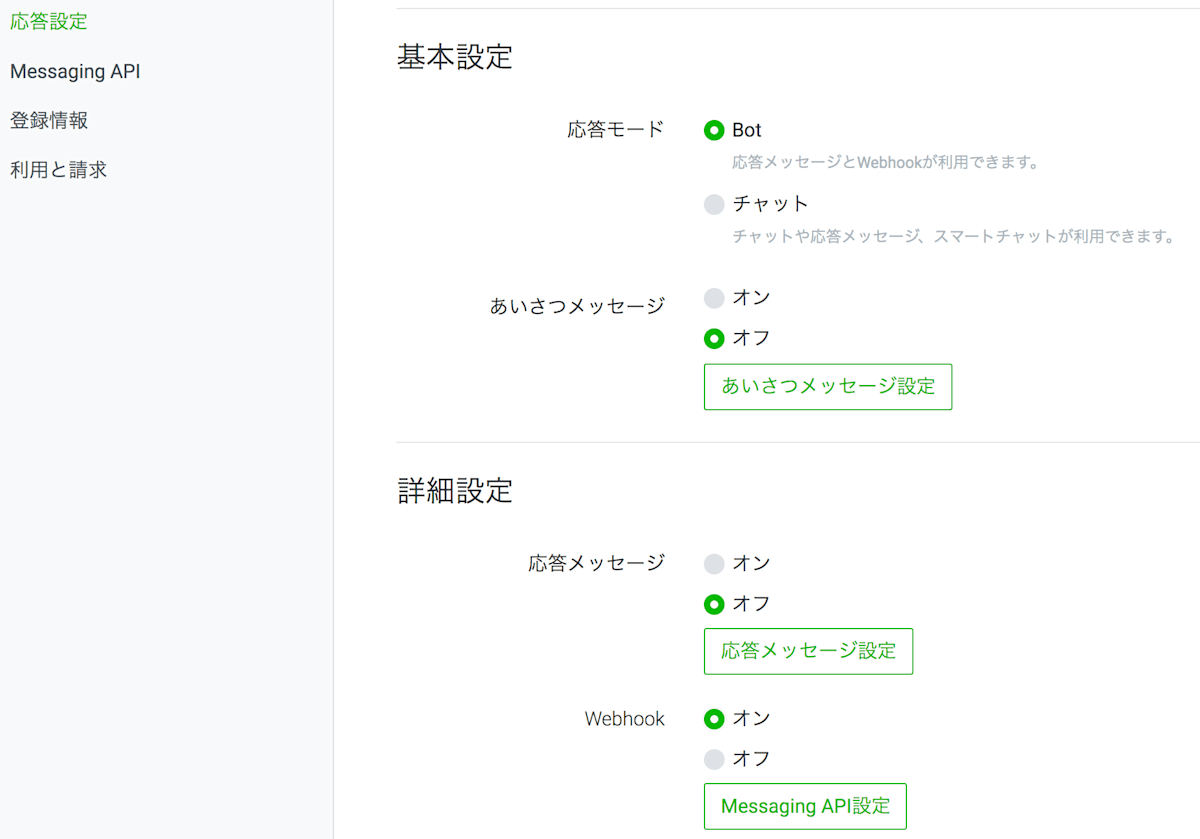Screen dimensions: 1200x839
Task: Turn 応答メッセージ オン
Action: pos(714,564)
